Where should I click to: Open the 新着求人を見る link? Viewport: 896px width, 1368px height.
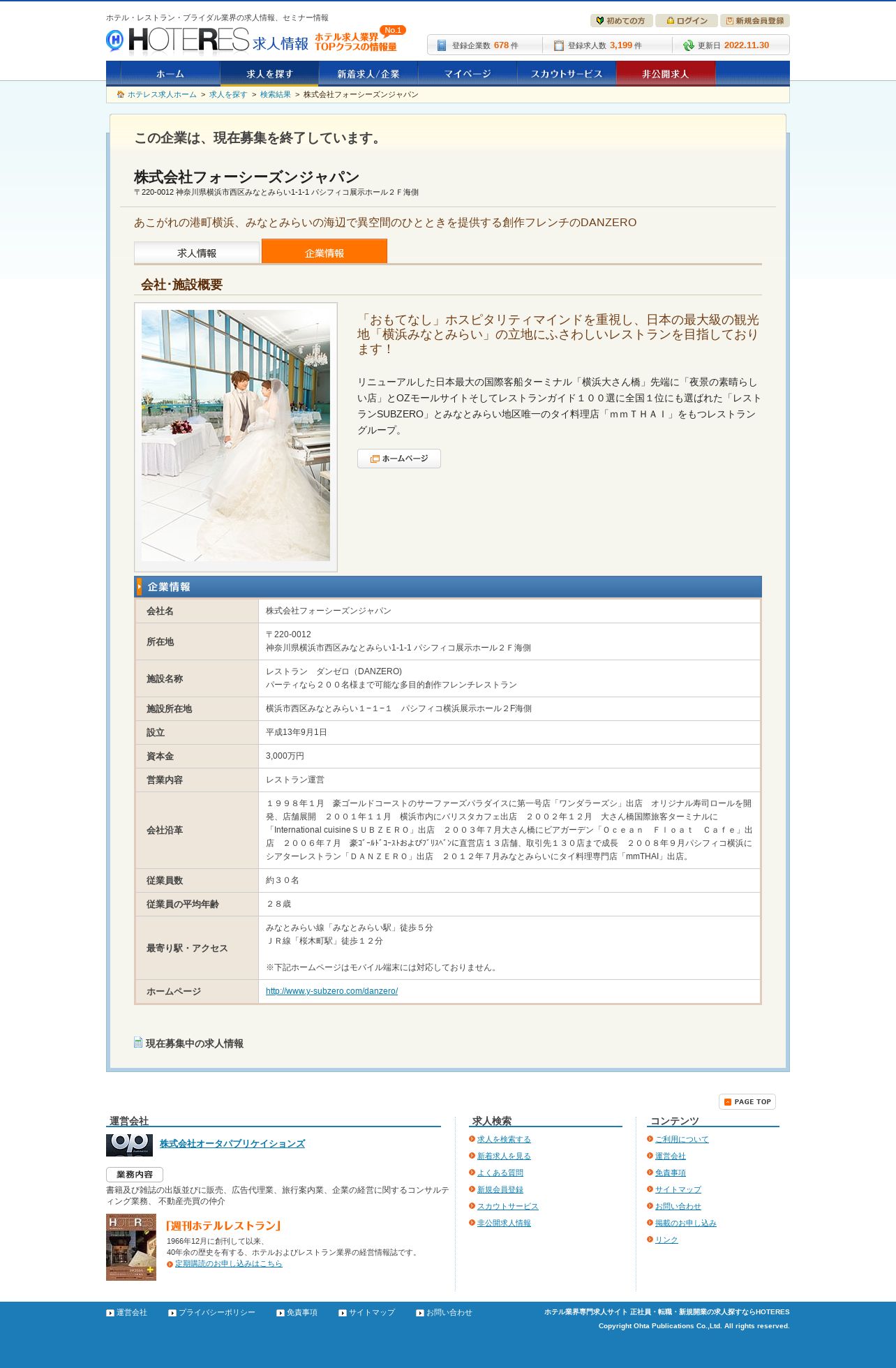[504, 1156]
